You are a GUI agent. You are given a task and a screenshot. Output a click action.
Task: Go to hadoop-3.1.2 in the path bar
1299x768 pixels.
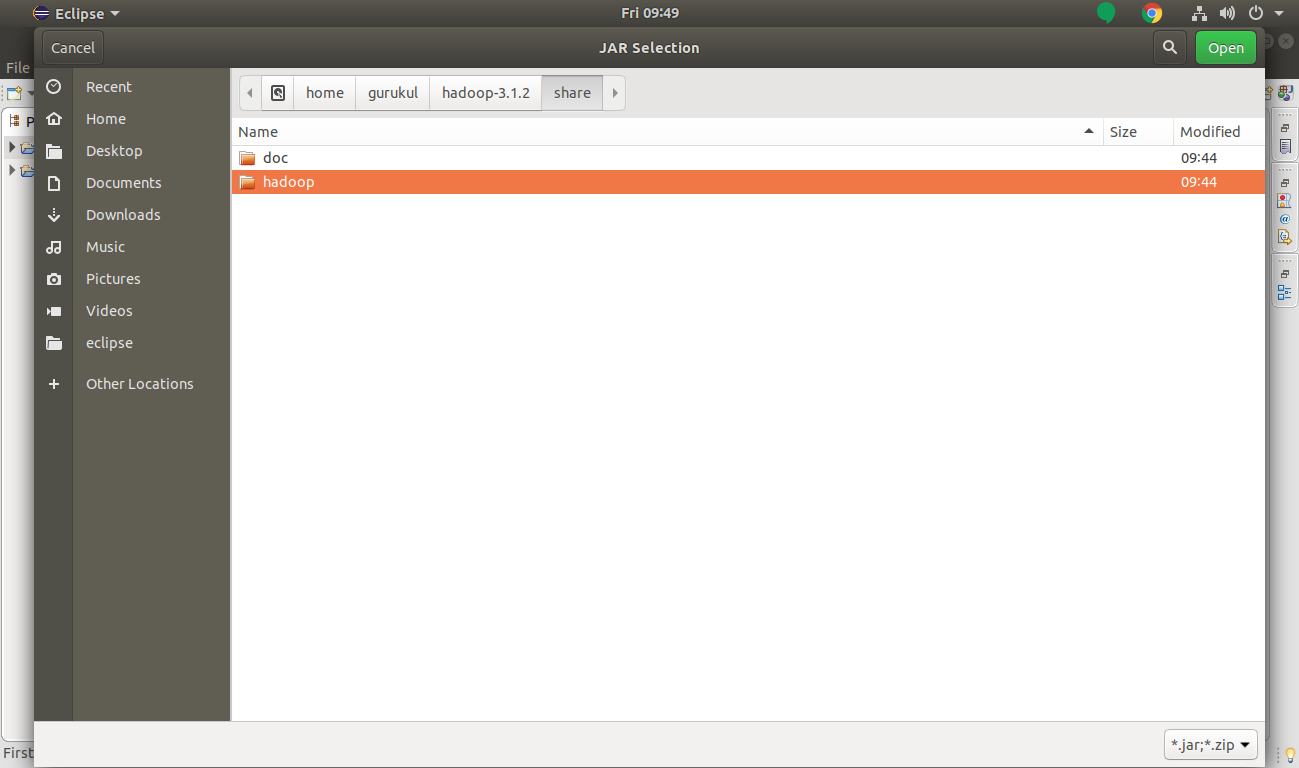(486, 93)
